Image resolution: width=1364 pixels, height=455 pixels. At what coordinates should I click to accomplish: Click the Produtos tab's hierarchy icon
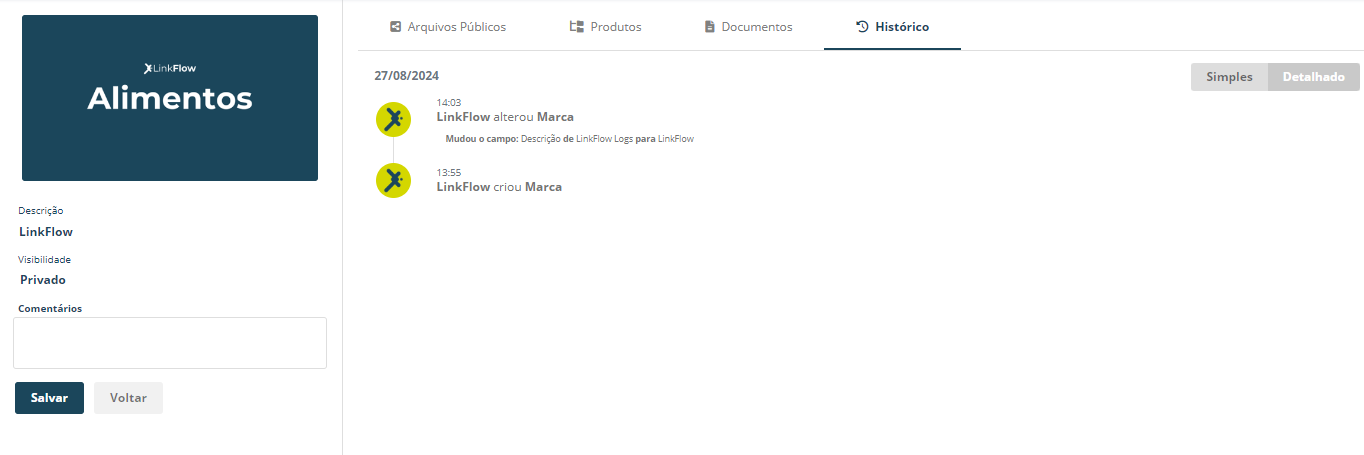tap(576, 27)
